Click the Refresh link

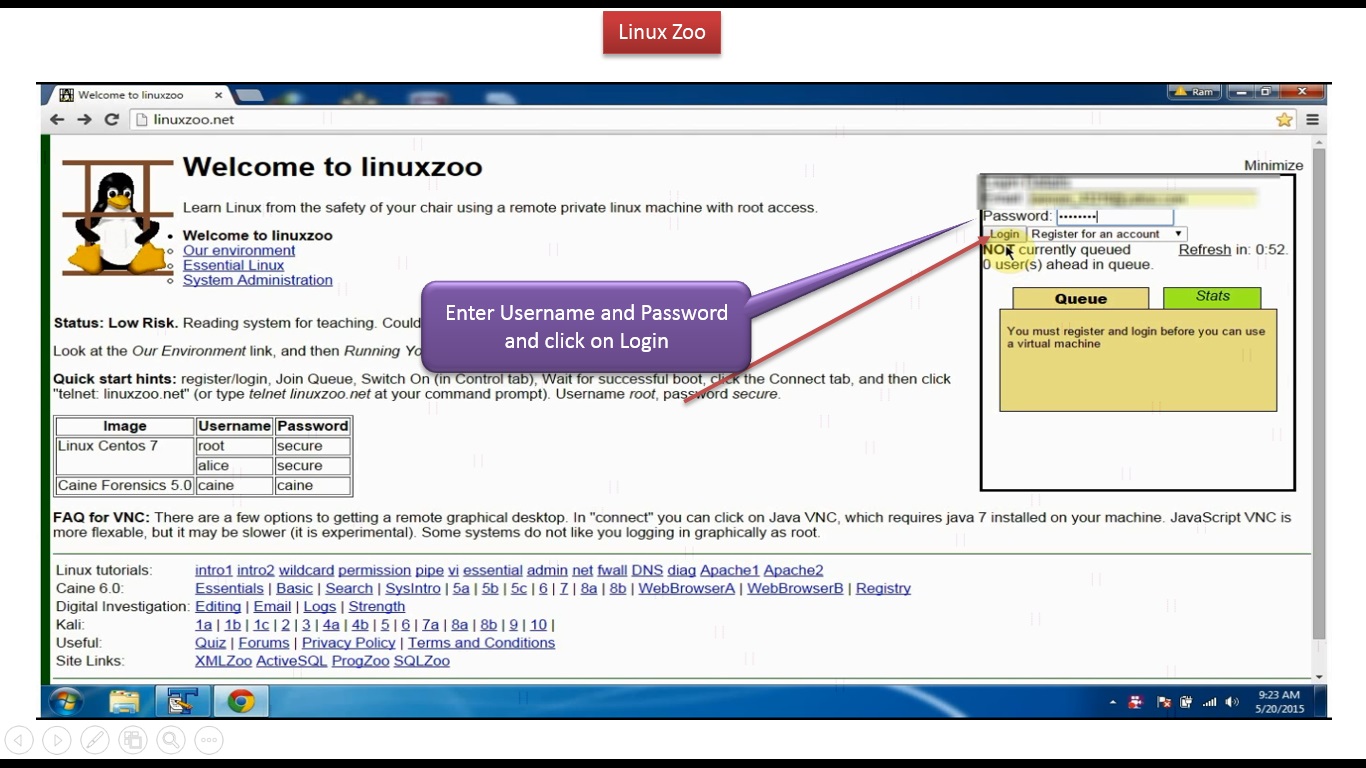click(1204, 250)
